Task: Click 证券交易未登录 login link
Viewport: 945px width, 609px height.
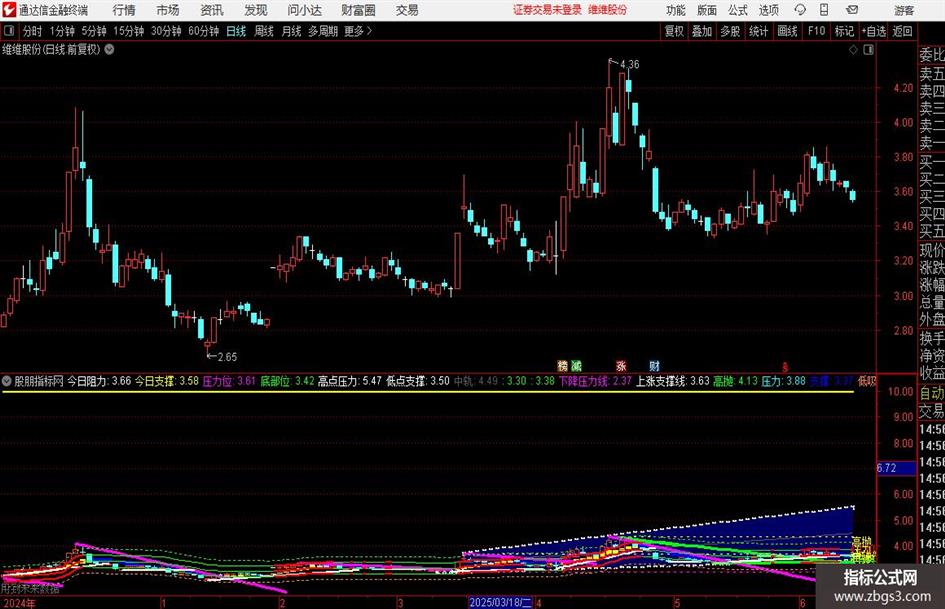Action: [547, 10]
